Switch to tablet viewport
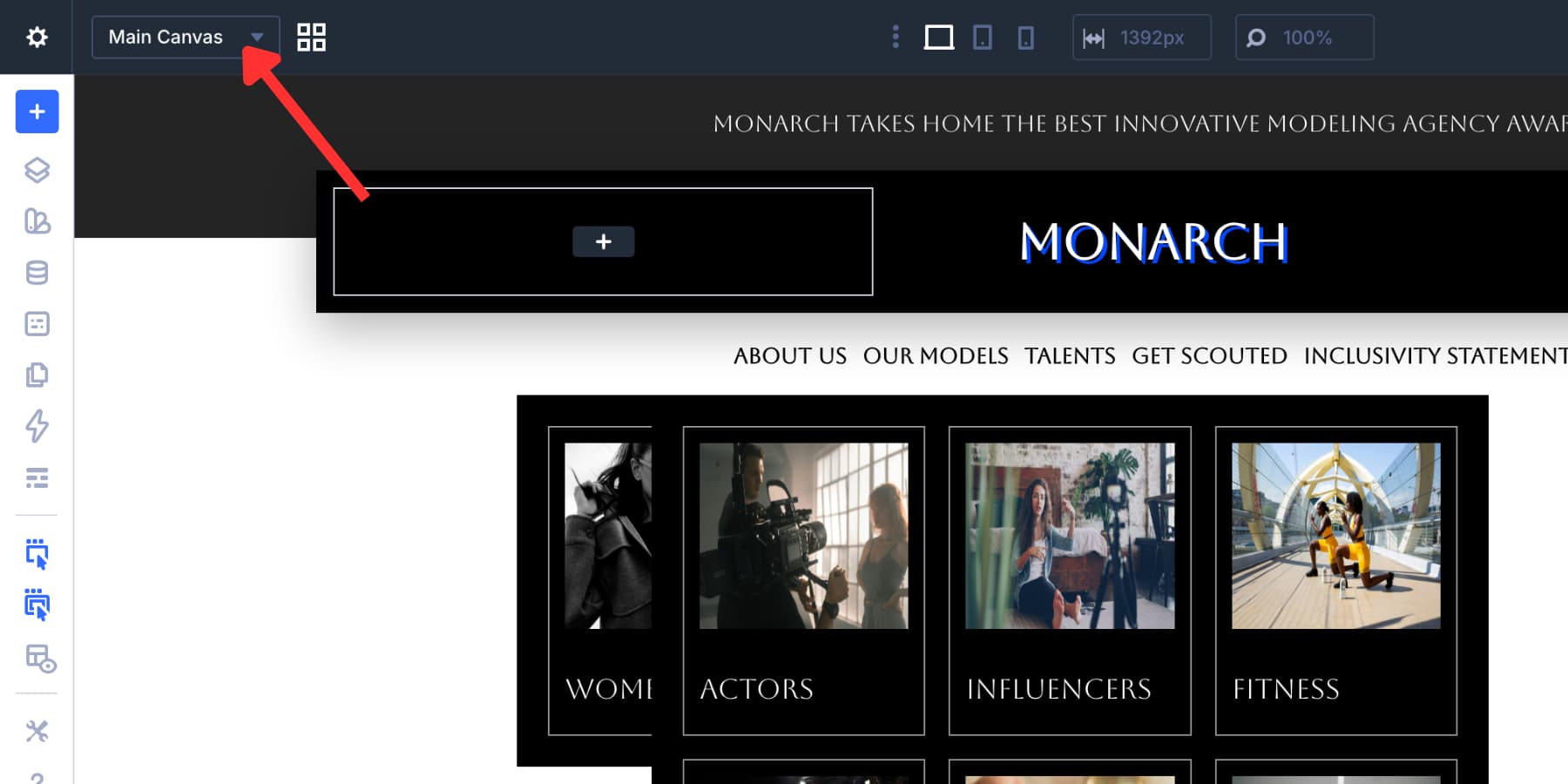The height and width of the screenshot is (784, 1568). tap(983, 37)
